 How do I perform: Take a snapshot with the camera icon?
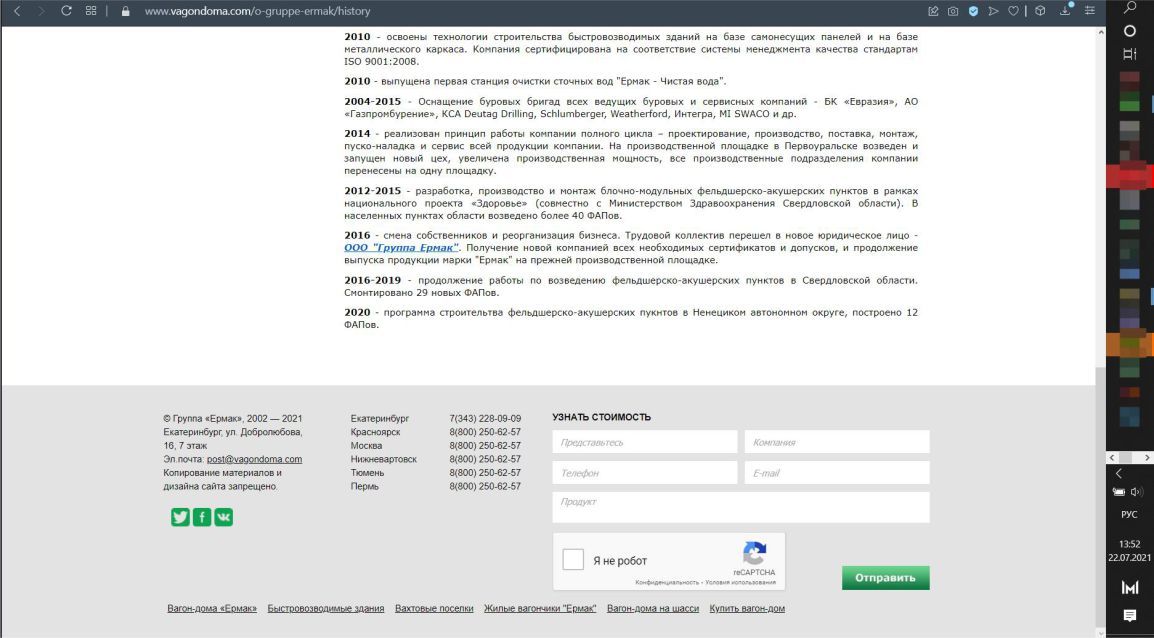point(953,11)
